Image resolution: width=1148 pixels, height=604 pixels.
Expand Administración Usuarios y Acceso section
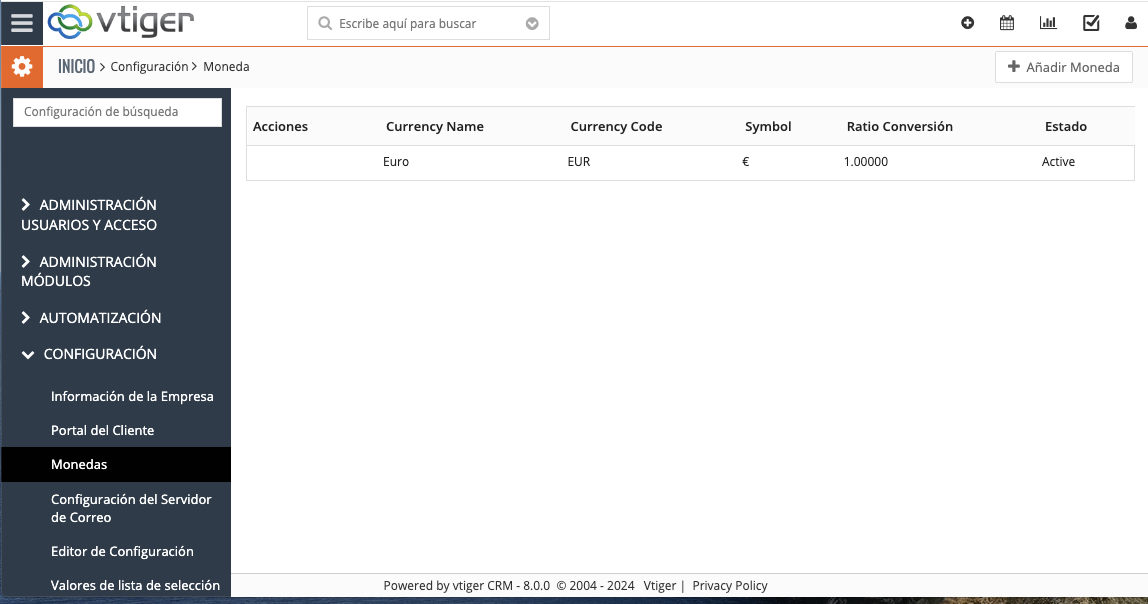coord(89,215)
